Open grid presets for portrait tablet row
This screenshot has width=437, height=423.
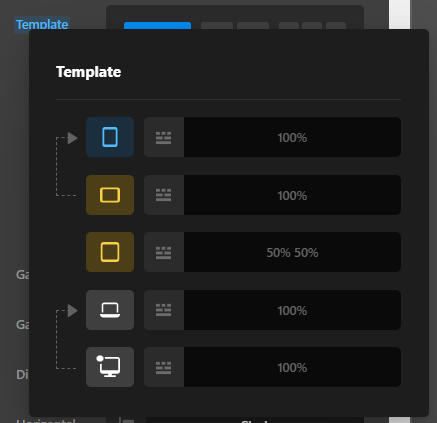(164, 137)
